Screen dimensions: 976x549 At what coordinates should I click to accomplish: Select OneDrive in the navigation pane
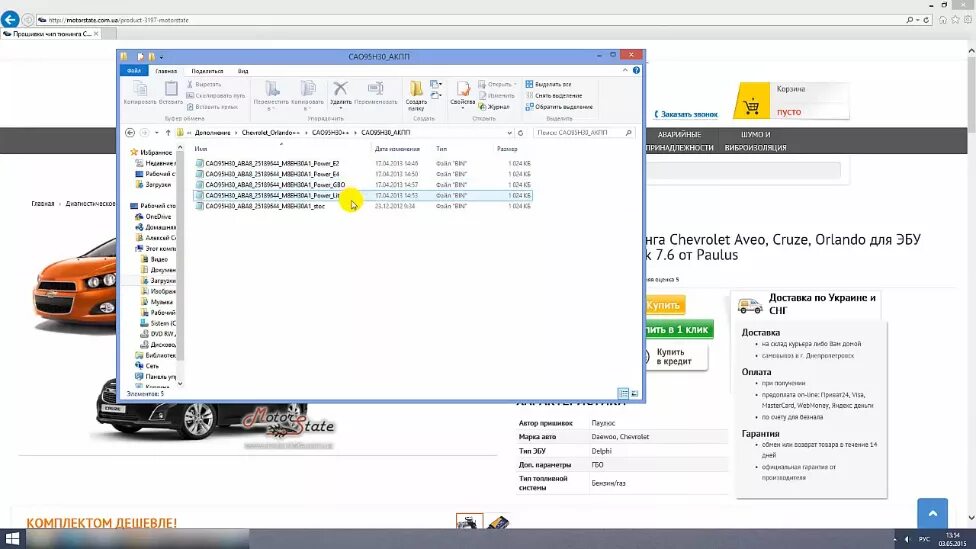coord(158,216)
